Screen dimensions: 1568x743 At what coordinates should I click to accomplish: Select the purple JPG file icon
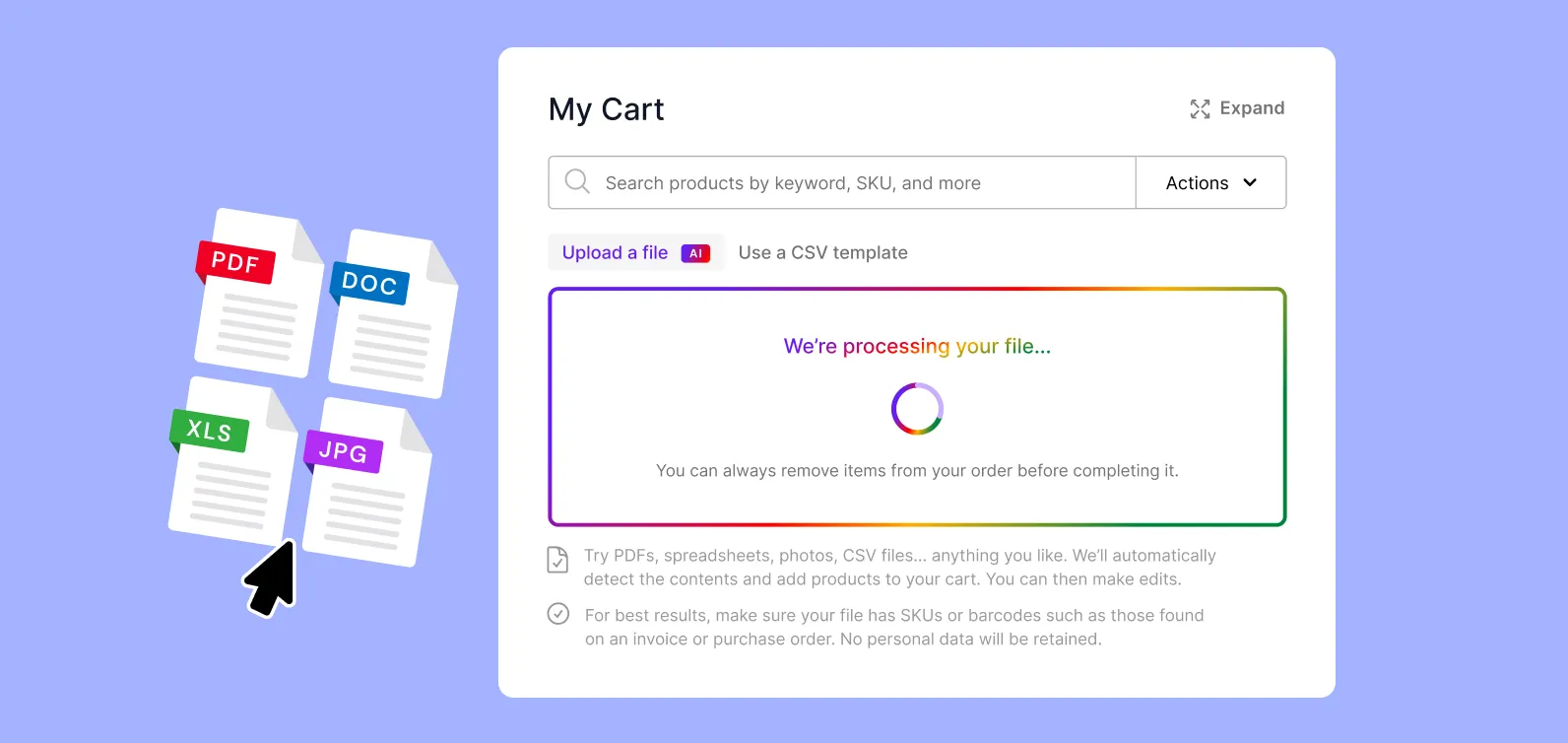[366, 482]
